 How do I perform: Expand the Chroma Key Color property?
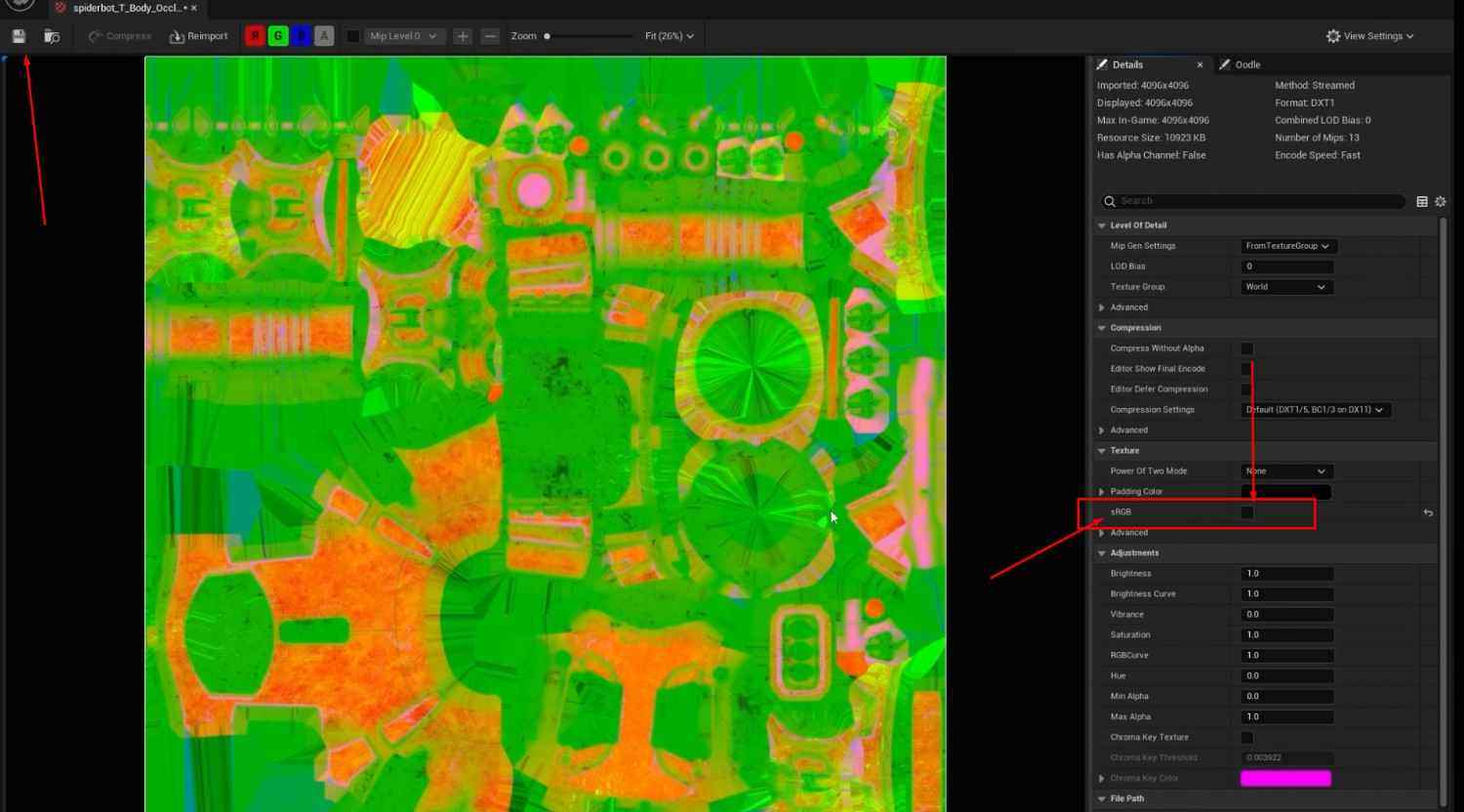(x=1102, y=779)
